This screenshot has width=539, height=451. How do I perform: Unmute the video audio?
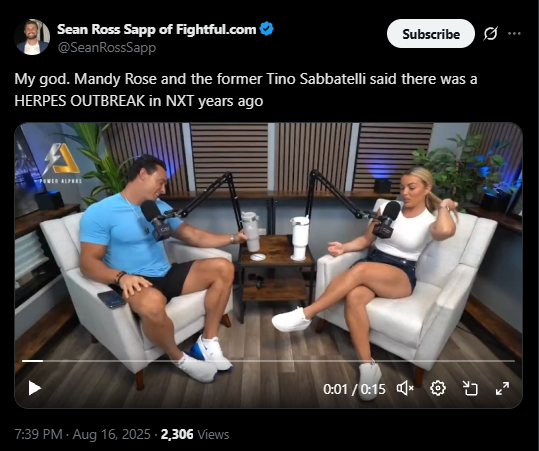point(405,389)
